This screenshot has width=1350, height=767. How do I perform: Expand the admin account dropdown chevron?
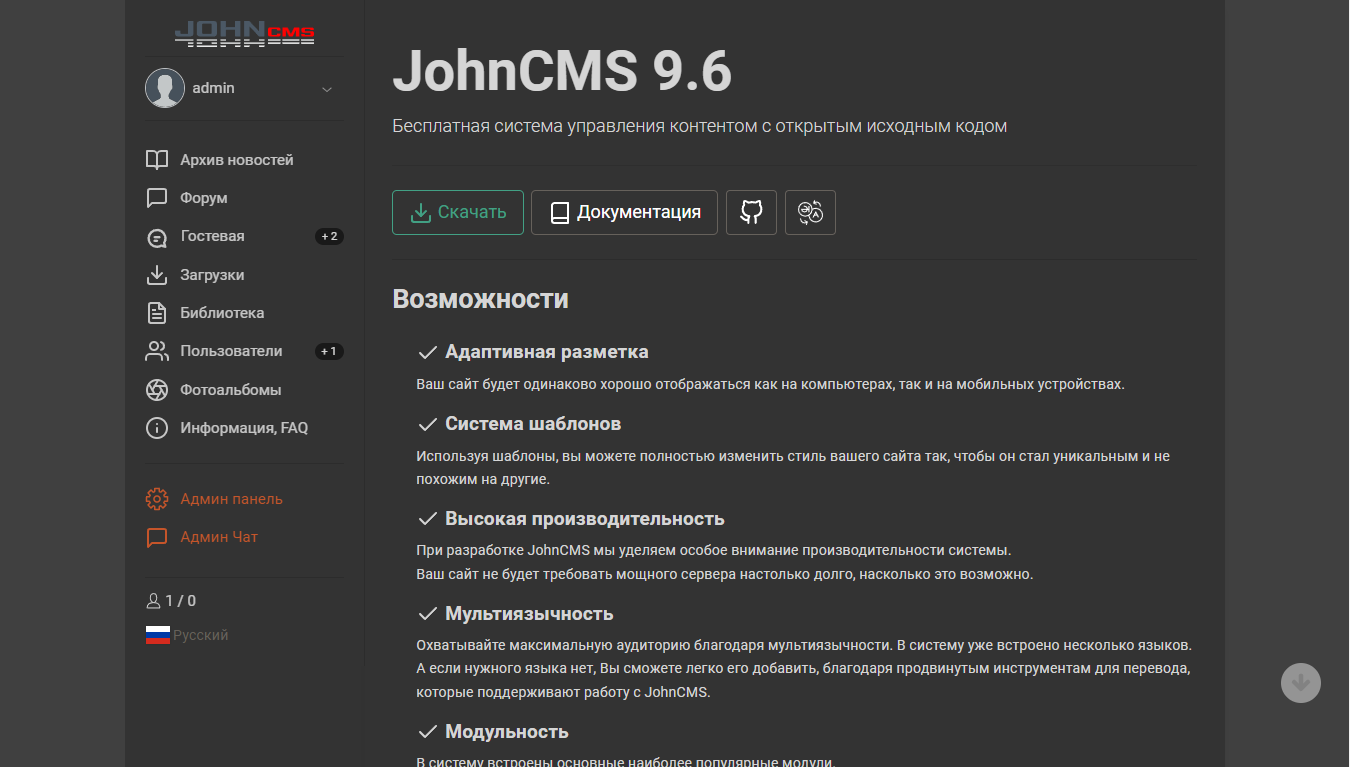327,89
